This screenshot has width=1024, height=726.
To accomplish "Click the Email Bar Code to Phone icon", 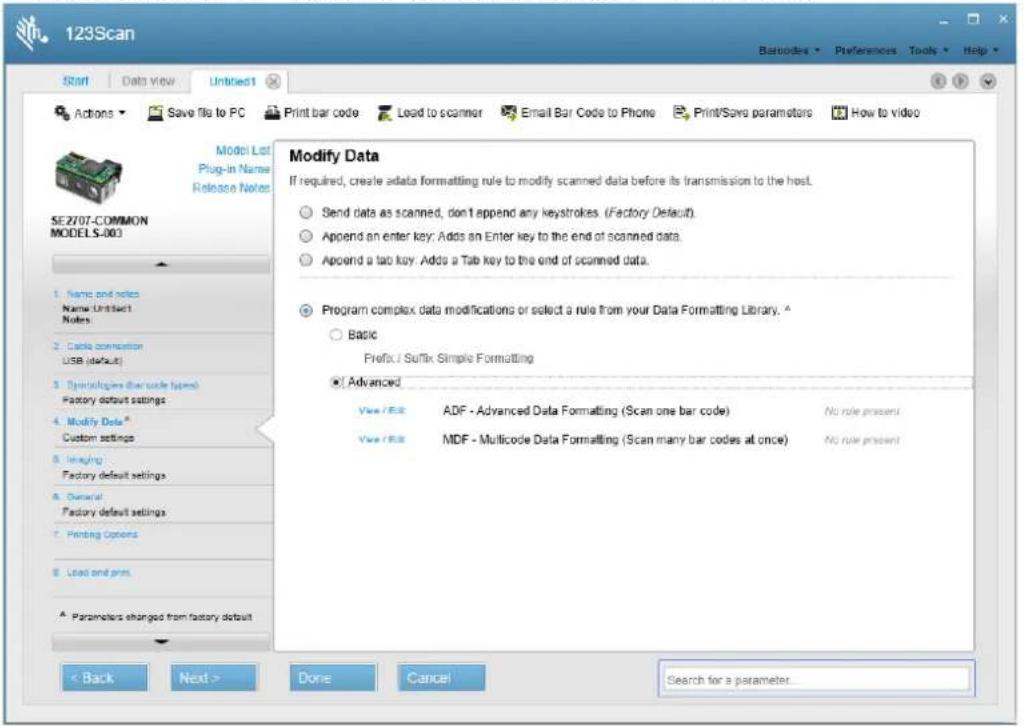I will [x=509, y=112].
